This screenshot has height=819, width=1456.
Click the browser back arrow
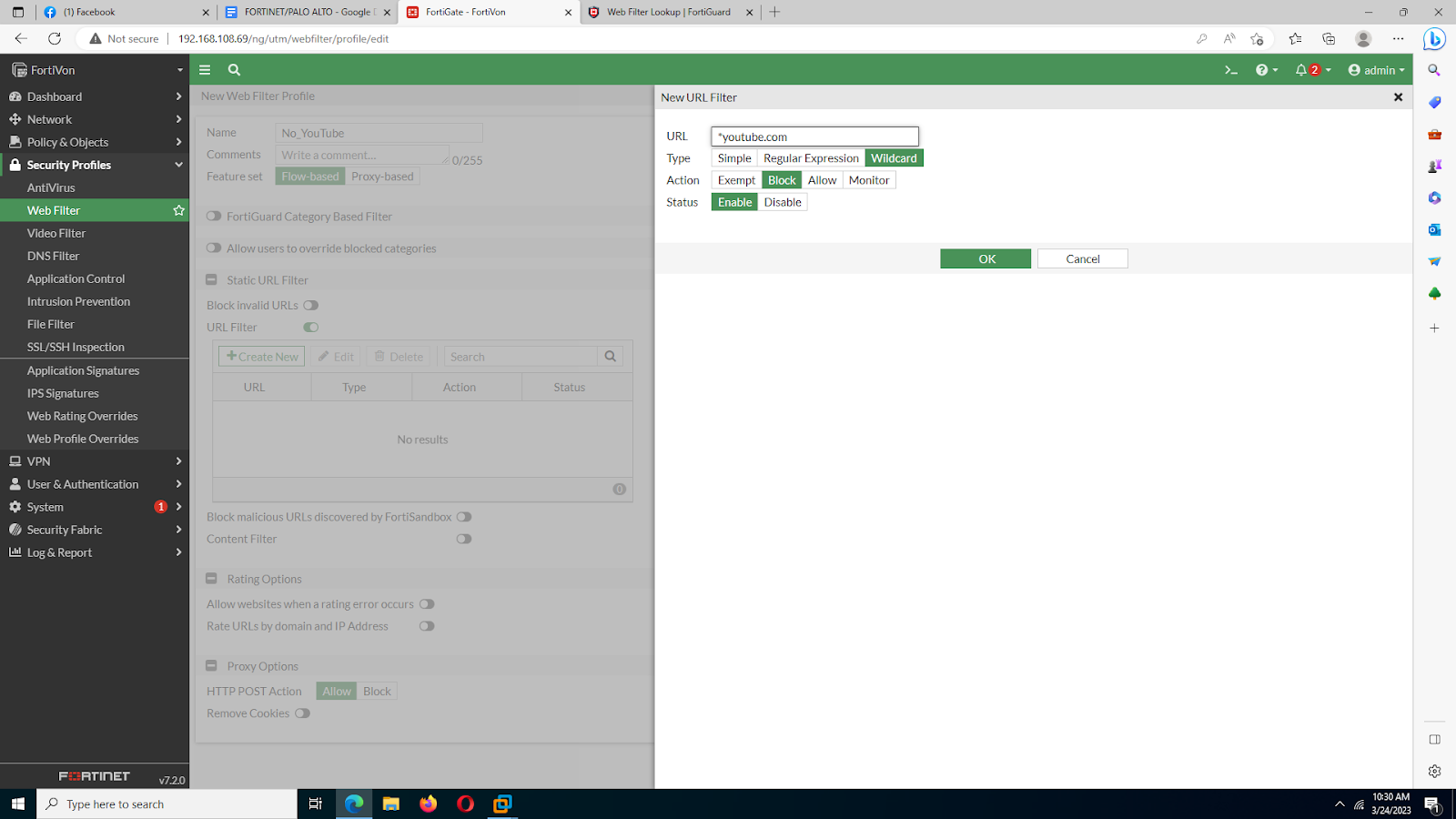click(21, 38)
